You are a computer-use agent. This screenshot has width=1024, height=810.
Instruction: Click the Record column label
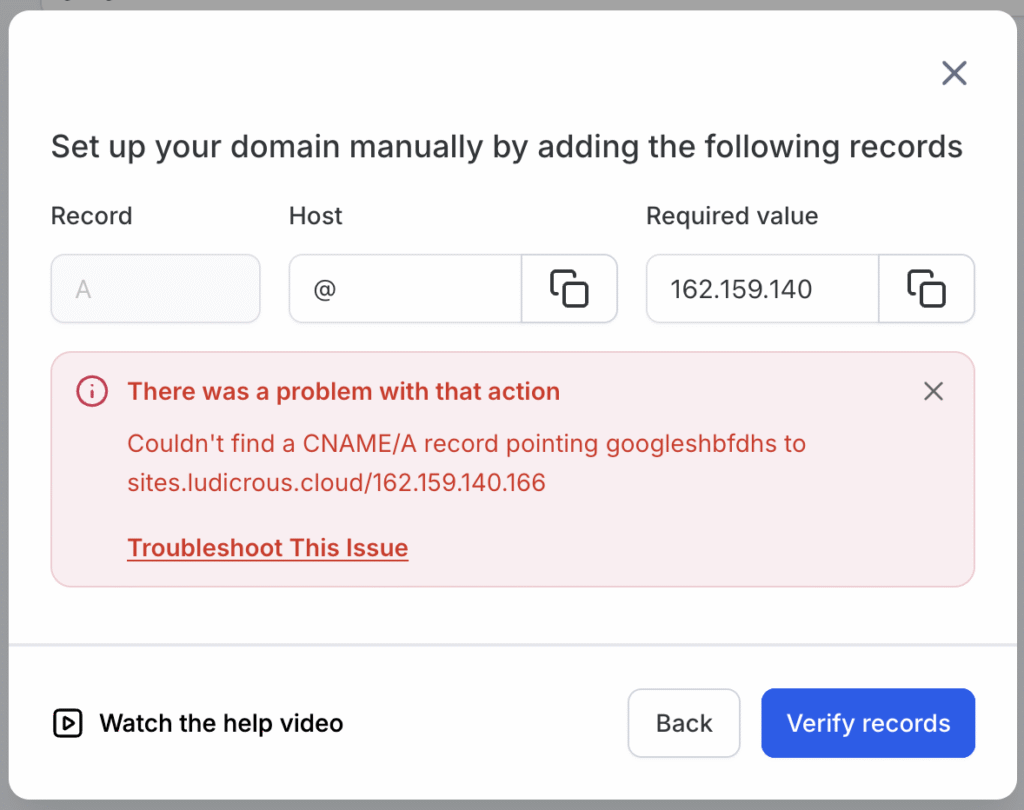click(91, 216)
